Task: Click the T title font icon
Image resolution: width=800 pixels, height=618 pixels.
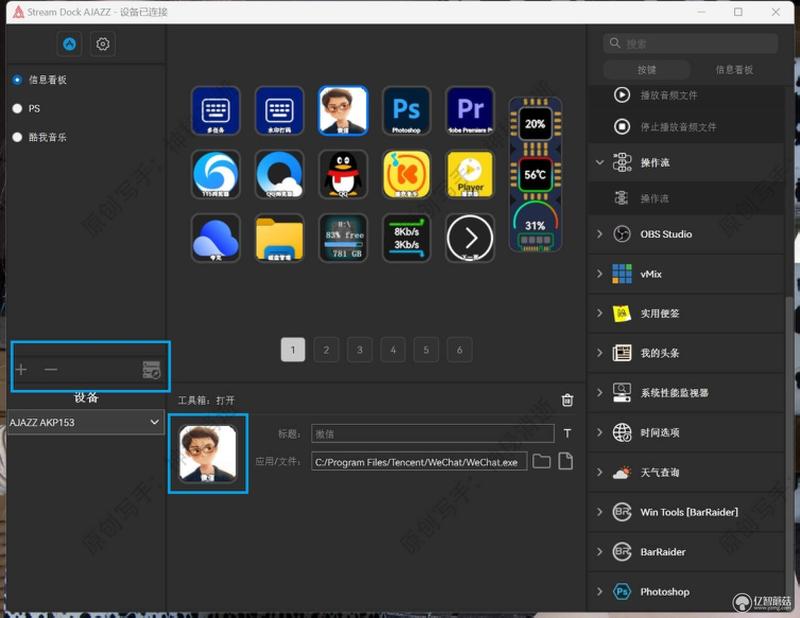Action: (567, 434)
